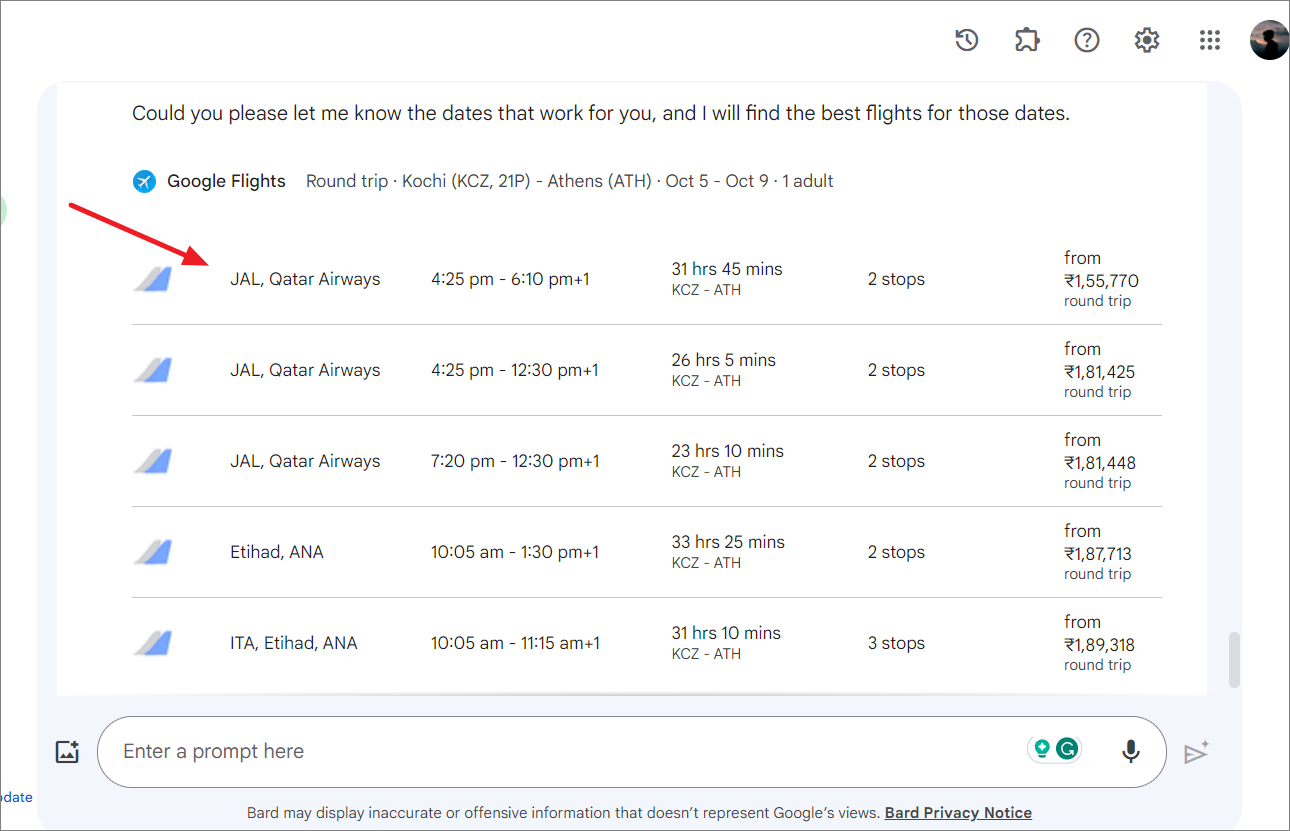Image resolution: width=1290 pixels, height=831 pixels.
Task: Open the help question mark icon
Action: 1087,40
